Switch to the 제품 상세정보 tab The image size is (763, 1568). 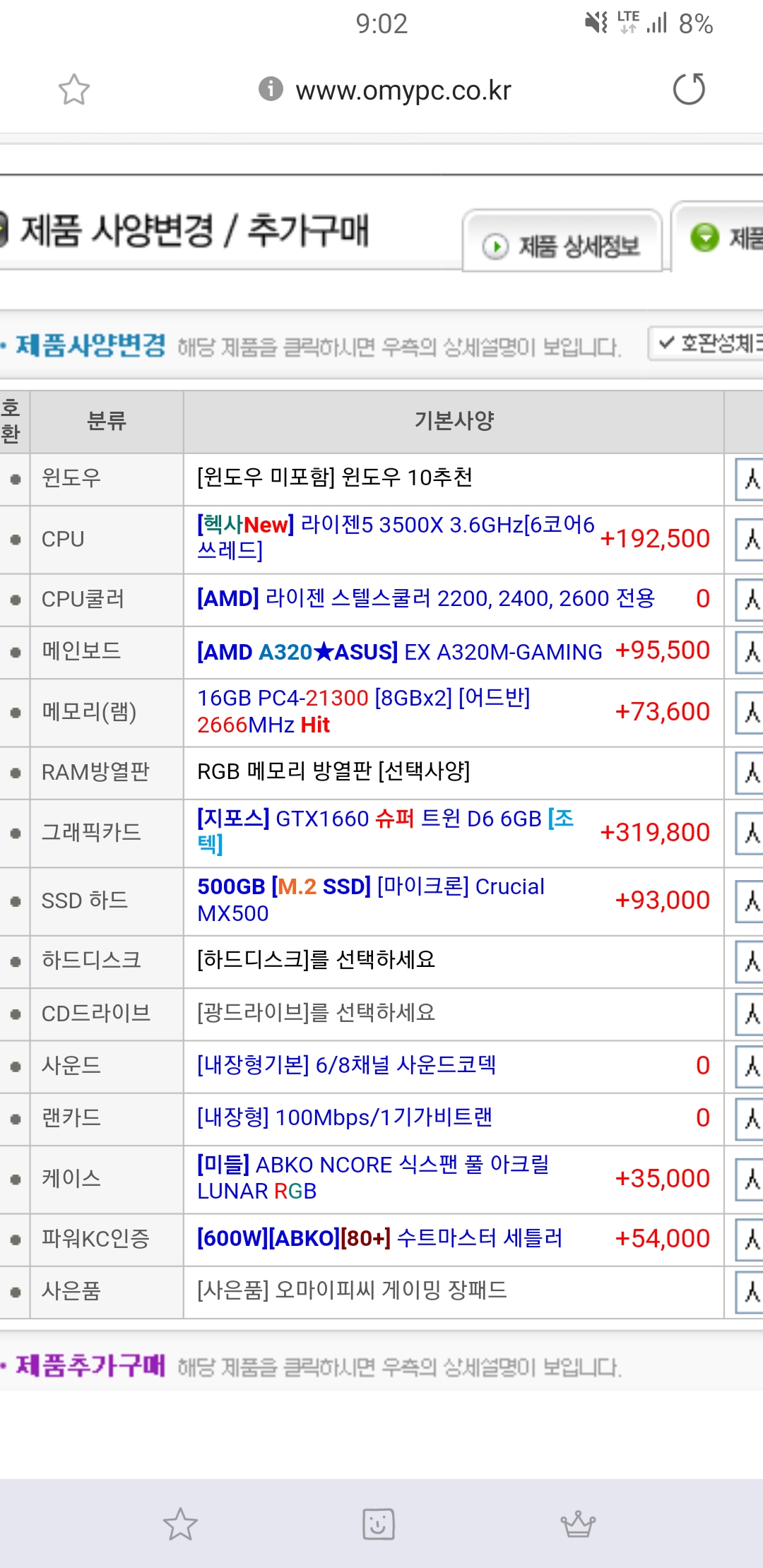[x=562, y=241]
